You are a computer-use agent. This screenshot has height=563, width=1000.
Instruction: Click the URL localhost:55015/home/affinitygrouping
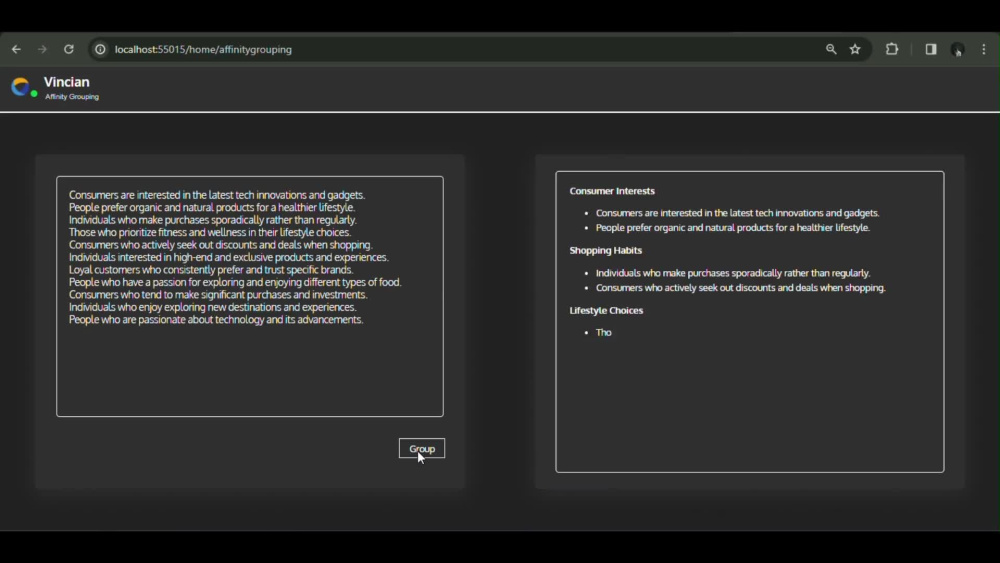[x=203, y=49]
